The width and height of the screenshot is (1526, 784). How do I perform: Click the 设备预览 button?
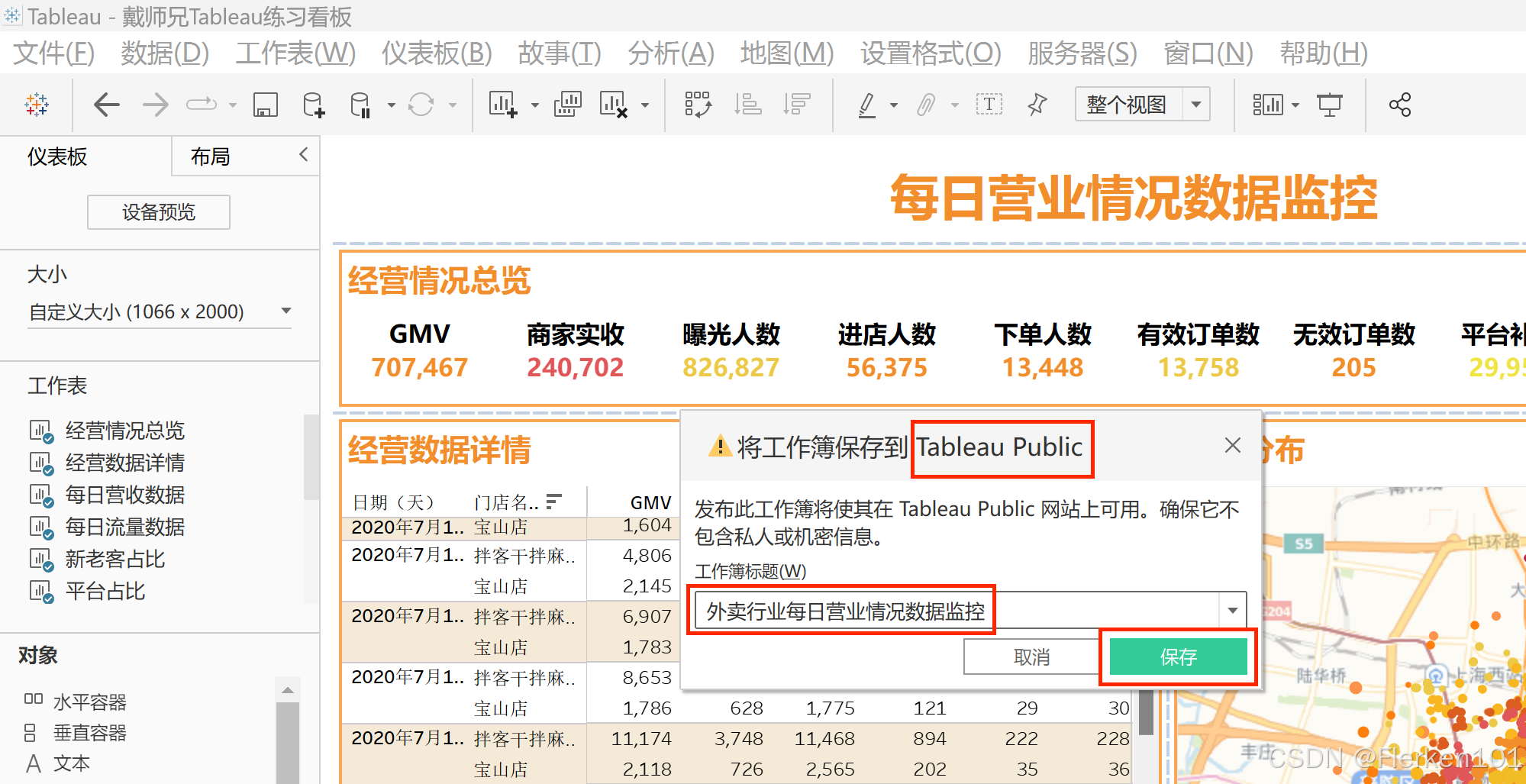point(159,211)
